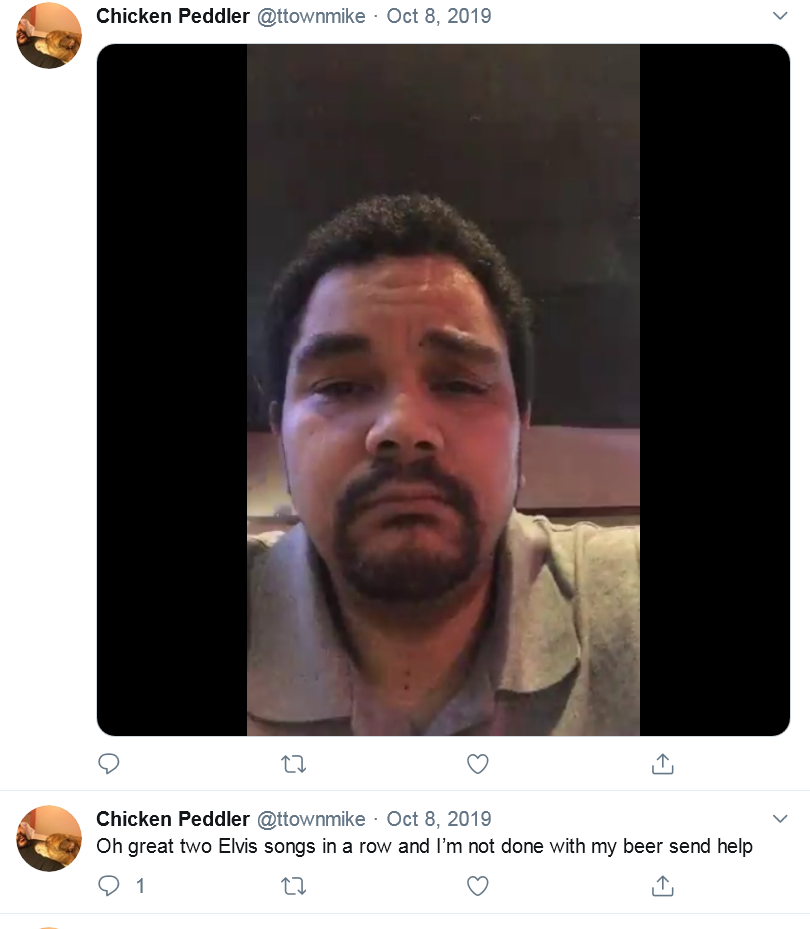Click the @ttownmike handle on first tweet

(x=311, y=16)
